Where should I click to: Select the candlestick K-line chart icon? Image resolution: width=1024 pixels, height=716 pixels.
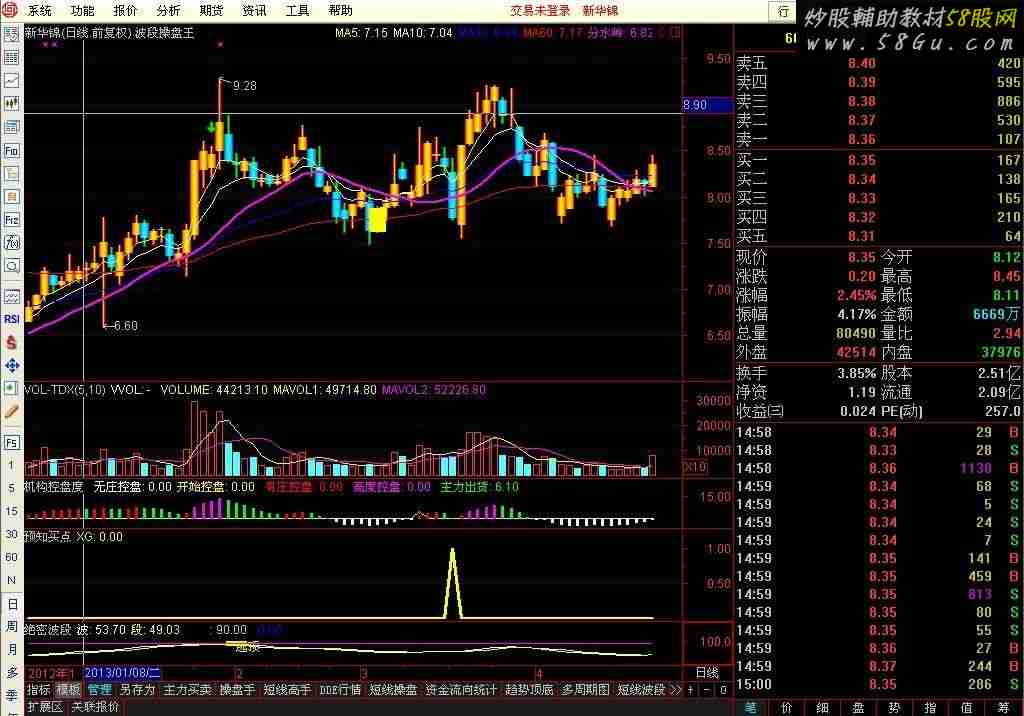point(12,103)
